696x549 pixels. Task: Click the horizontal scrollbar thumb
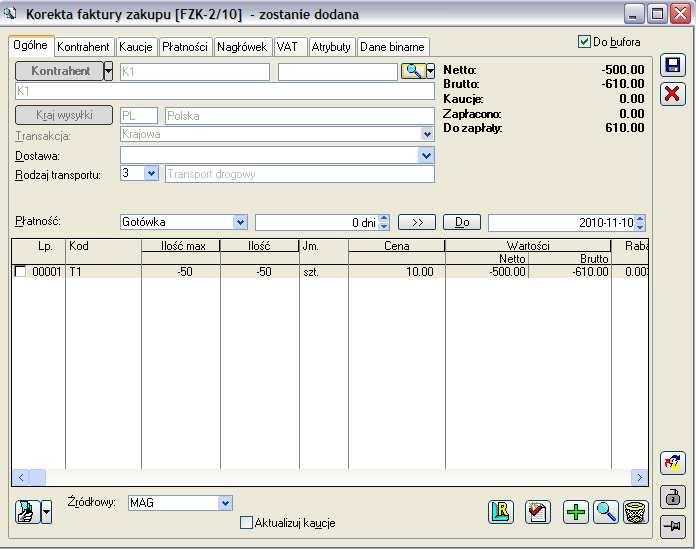click(37, 478)
